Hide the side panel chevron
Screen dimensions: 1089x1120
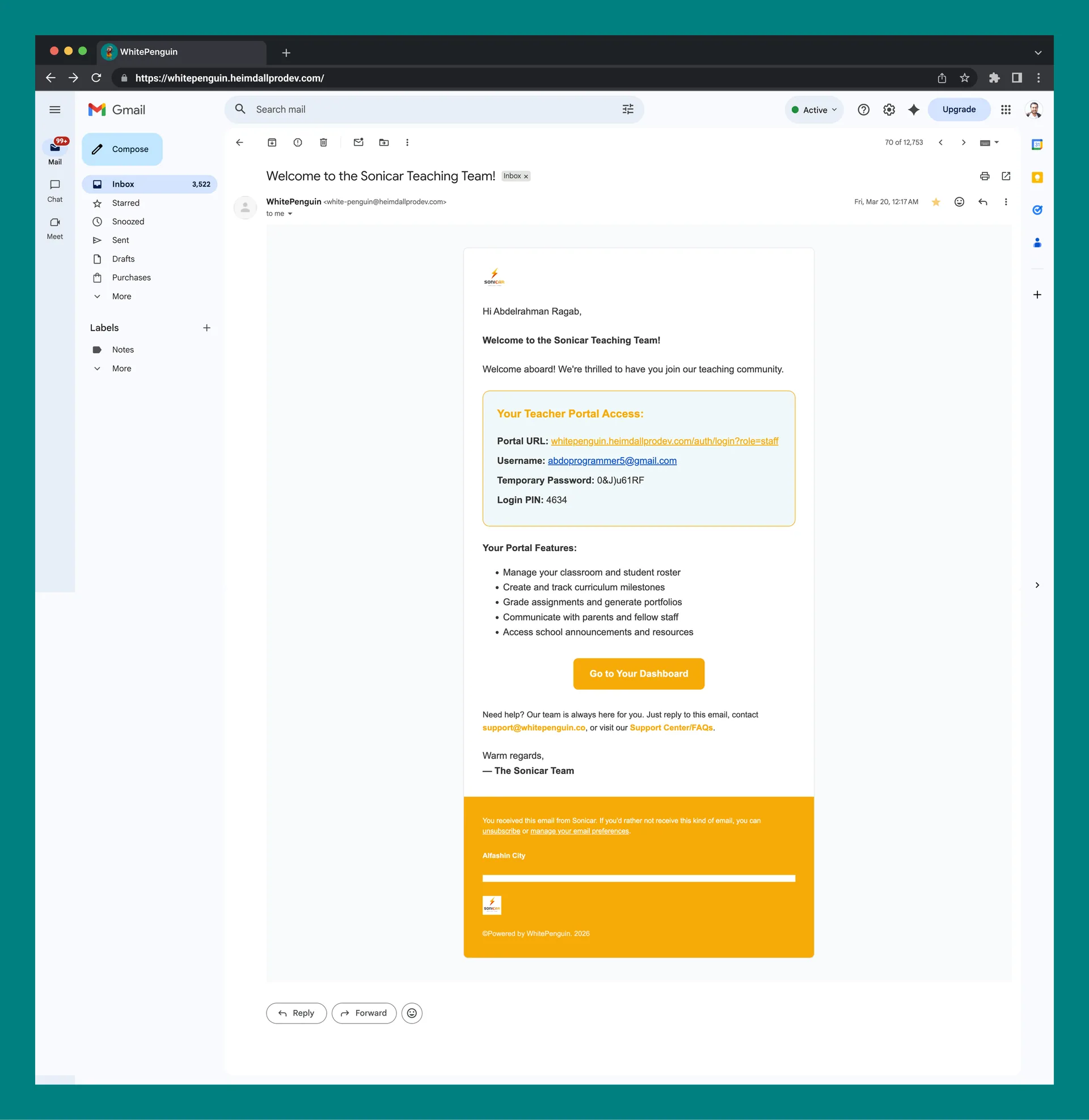1037,585
